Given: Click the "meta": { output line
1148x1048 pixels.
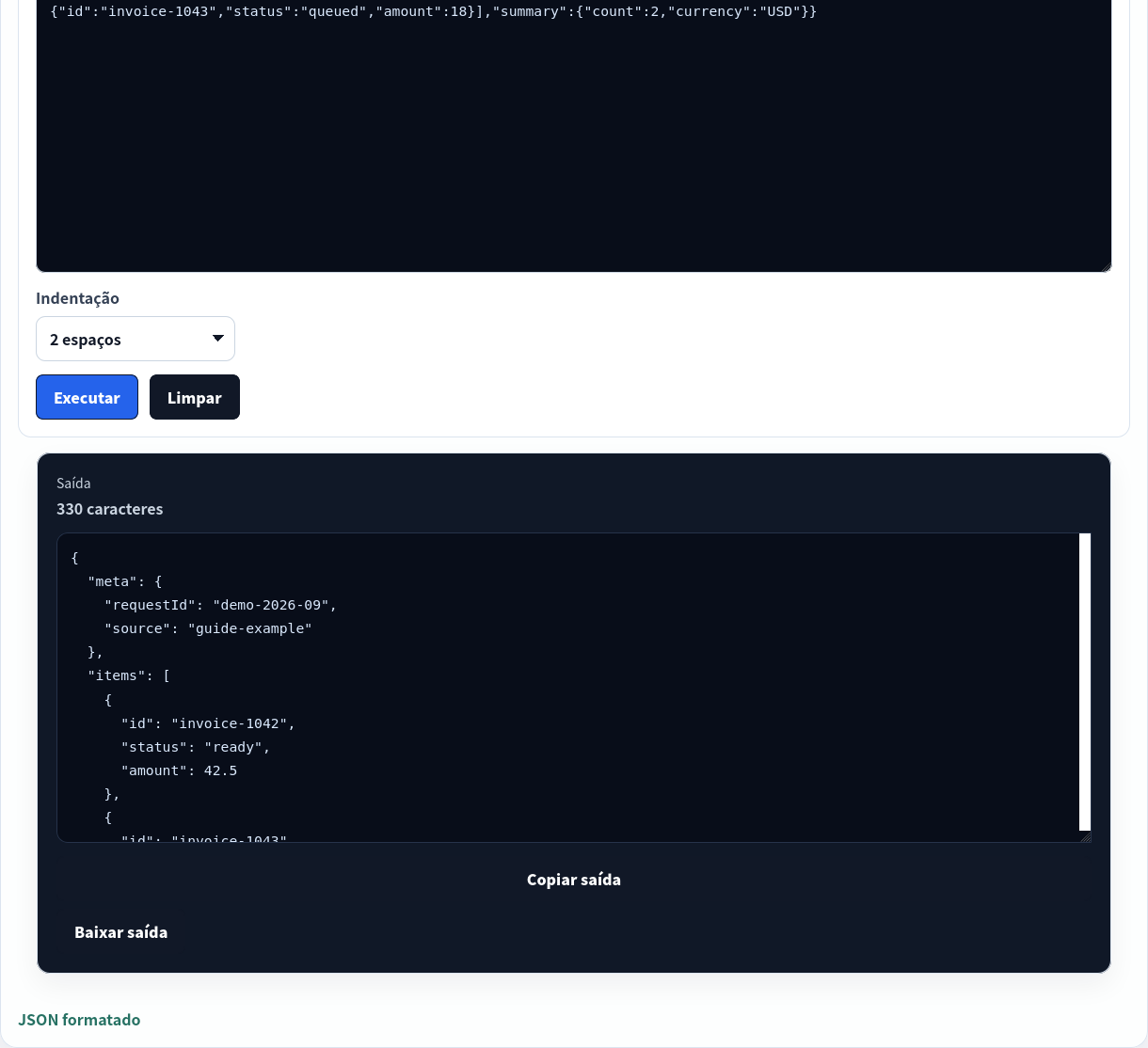Looking at the screenshot, I should (125, 581).
